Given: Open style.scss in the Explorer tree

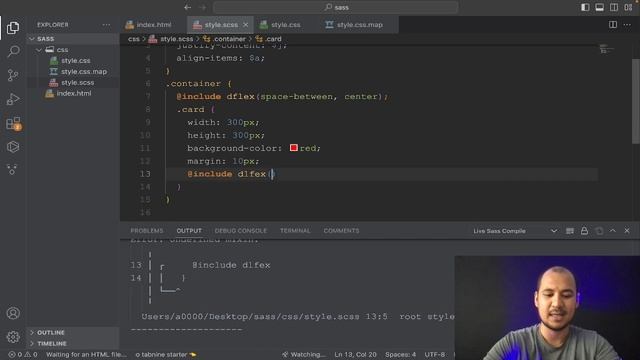Looking at the screenshot, I should (x=78, y=82).
